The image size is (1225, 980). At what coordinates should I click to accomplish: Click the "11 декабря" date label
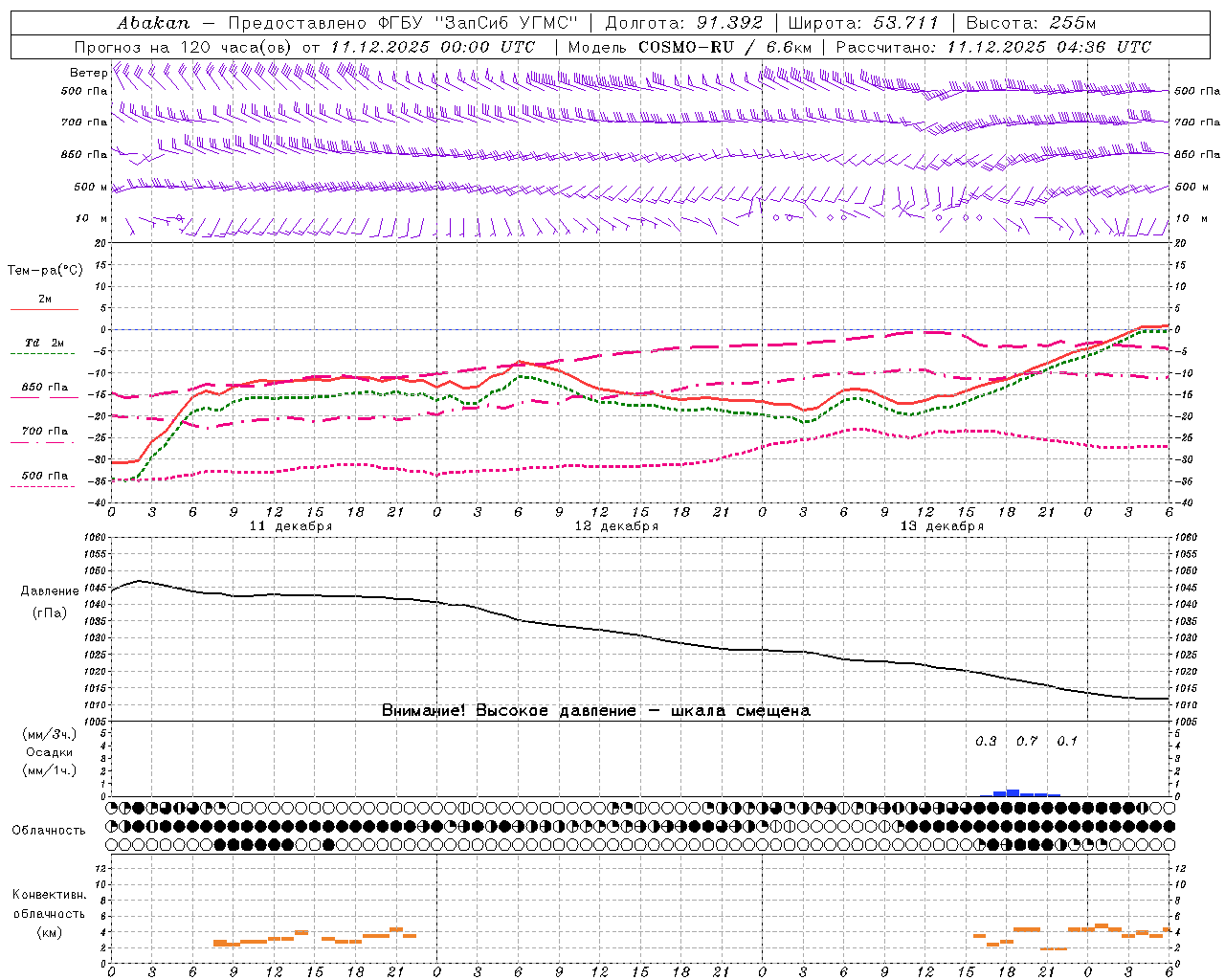click(291, 526)
